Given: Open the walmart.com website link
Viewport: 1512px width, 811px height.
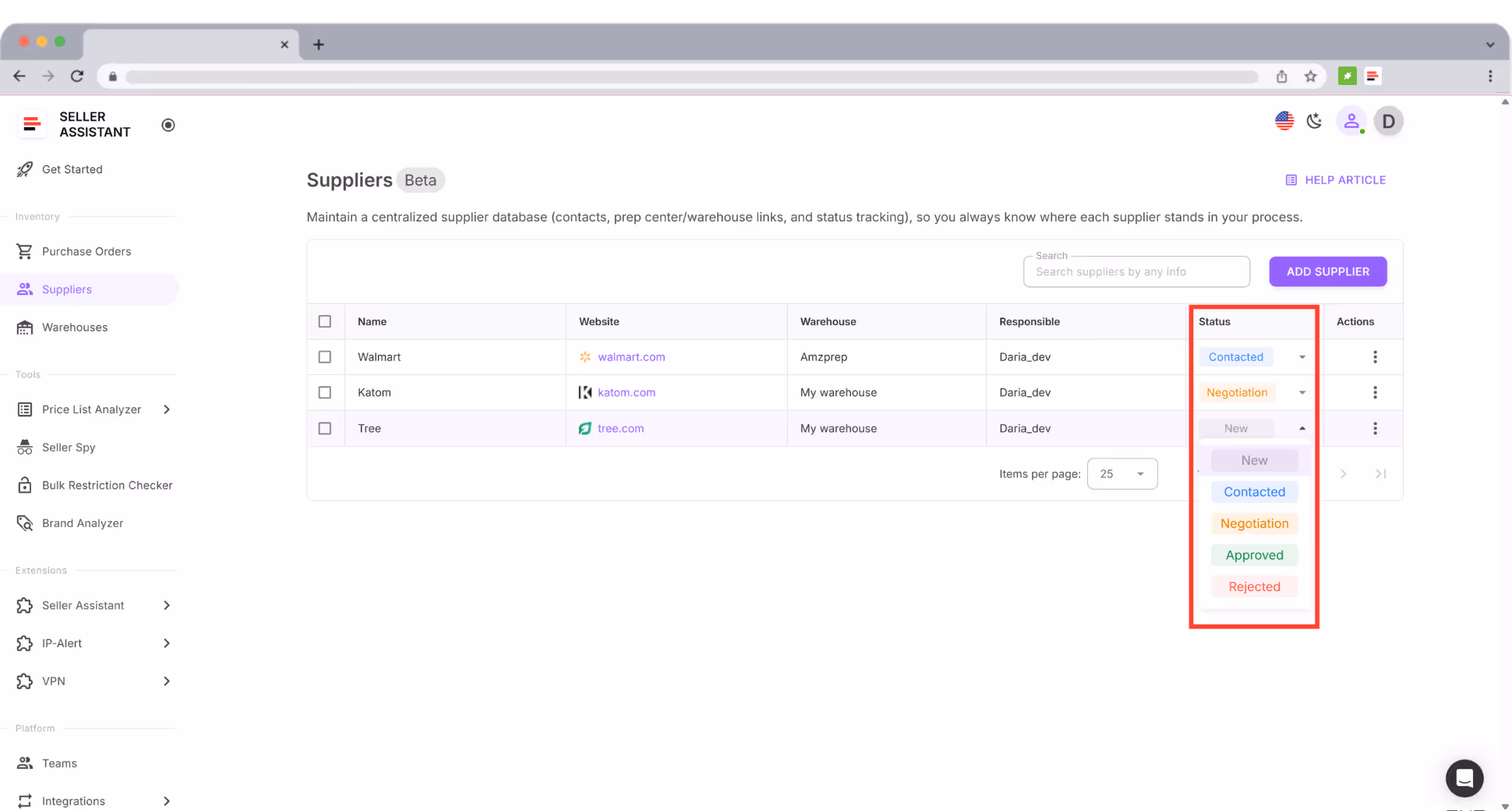Looking at the screenshot, I should click(631, 357).
